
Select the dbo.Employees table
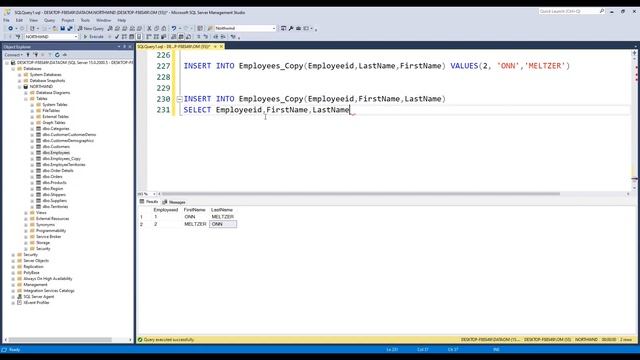click(x=56, y=153)
